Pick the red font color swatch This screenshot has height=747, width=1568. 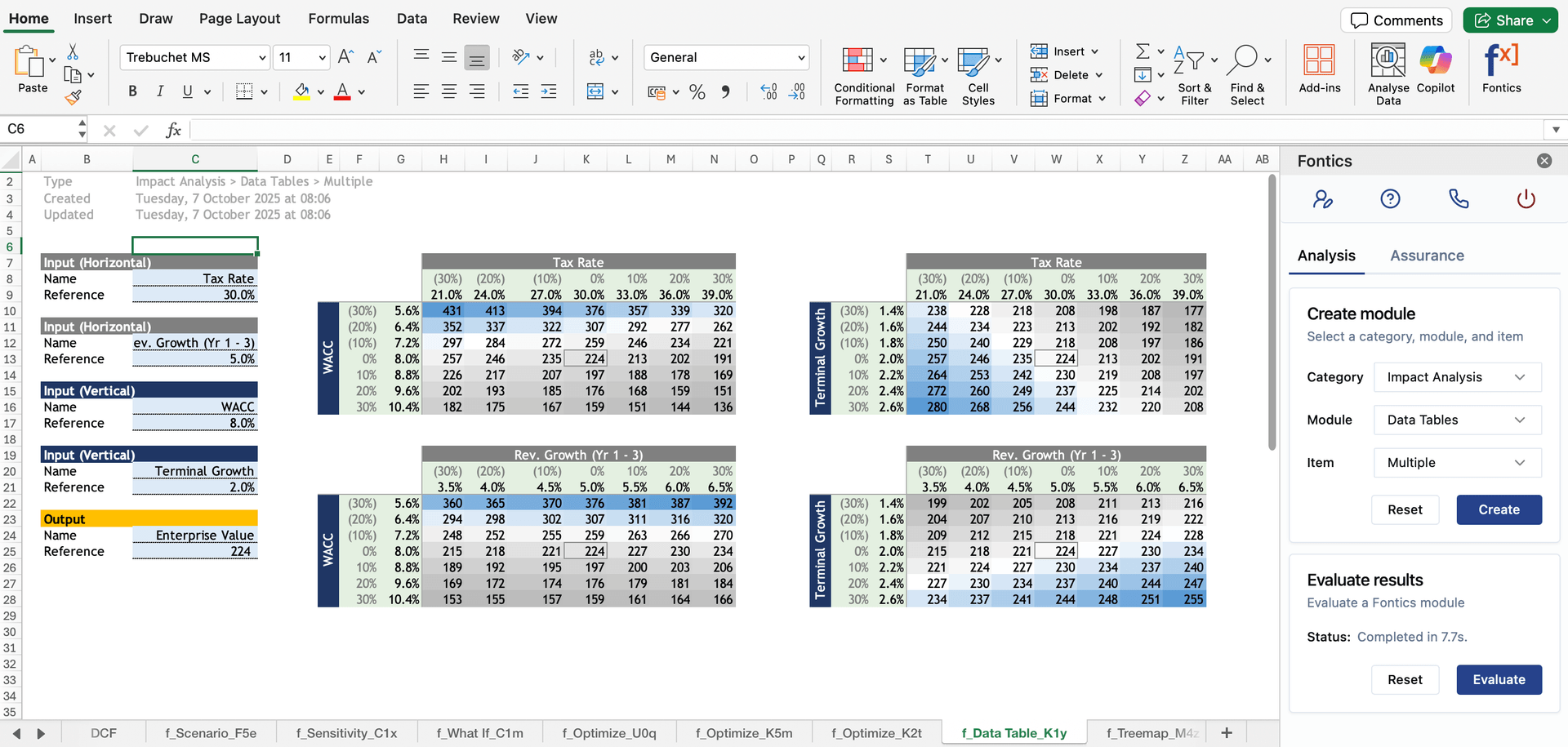pos(342,96)
